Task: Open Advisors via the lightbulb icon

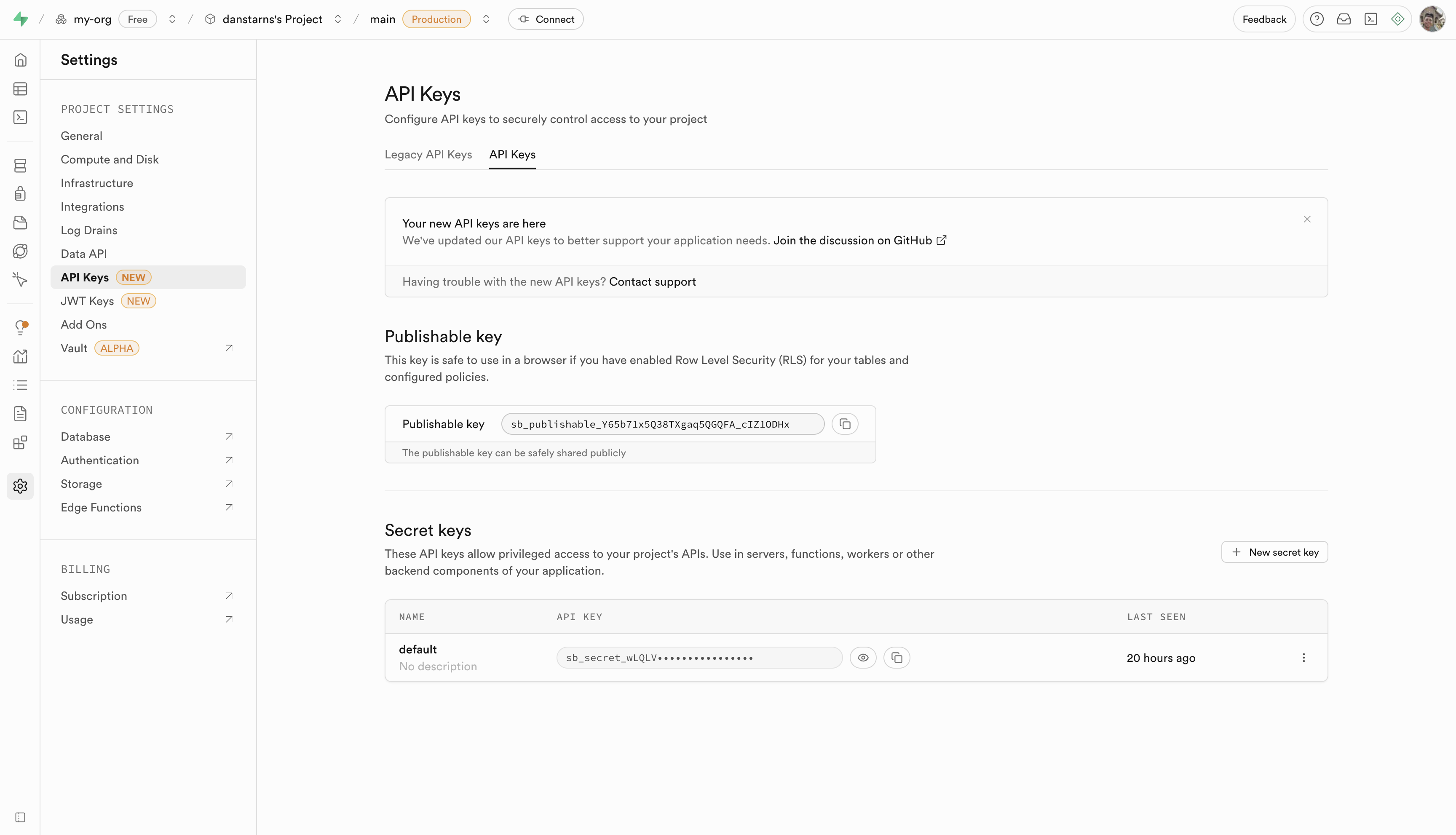Action: click(x=20, y=327)
